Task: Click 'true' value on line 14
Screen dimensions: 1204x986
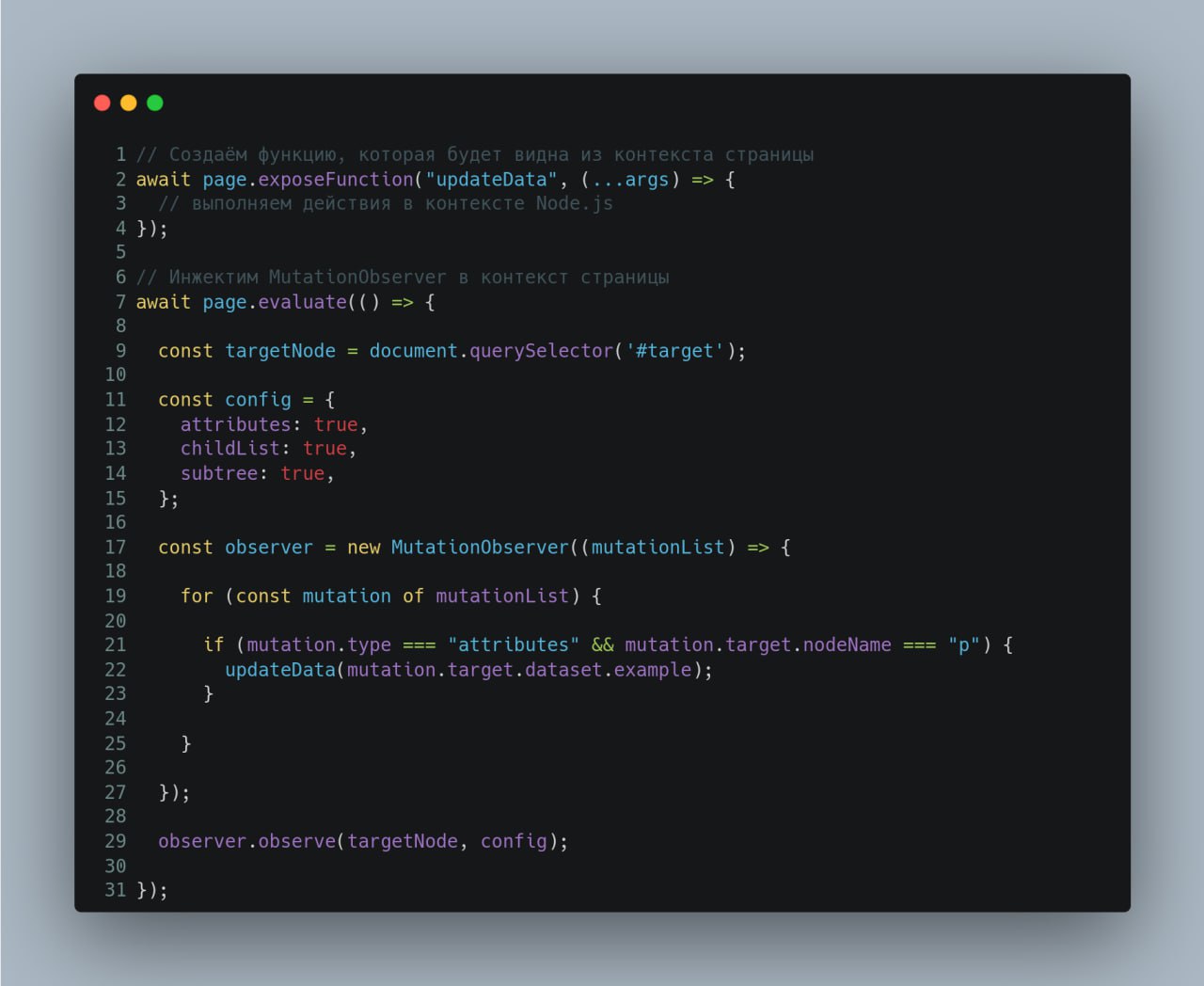Action: 303,473
